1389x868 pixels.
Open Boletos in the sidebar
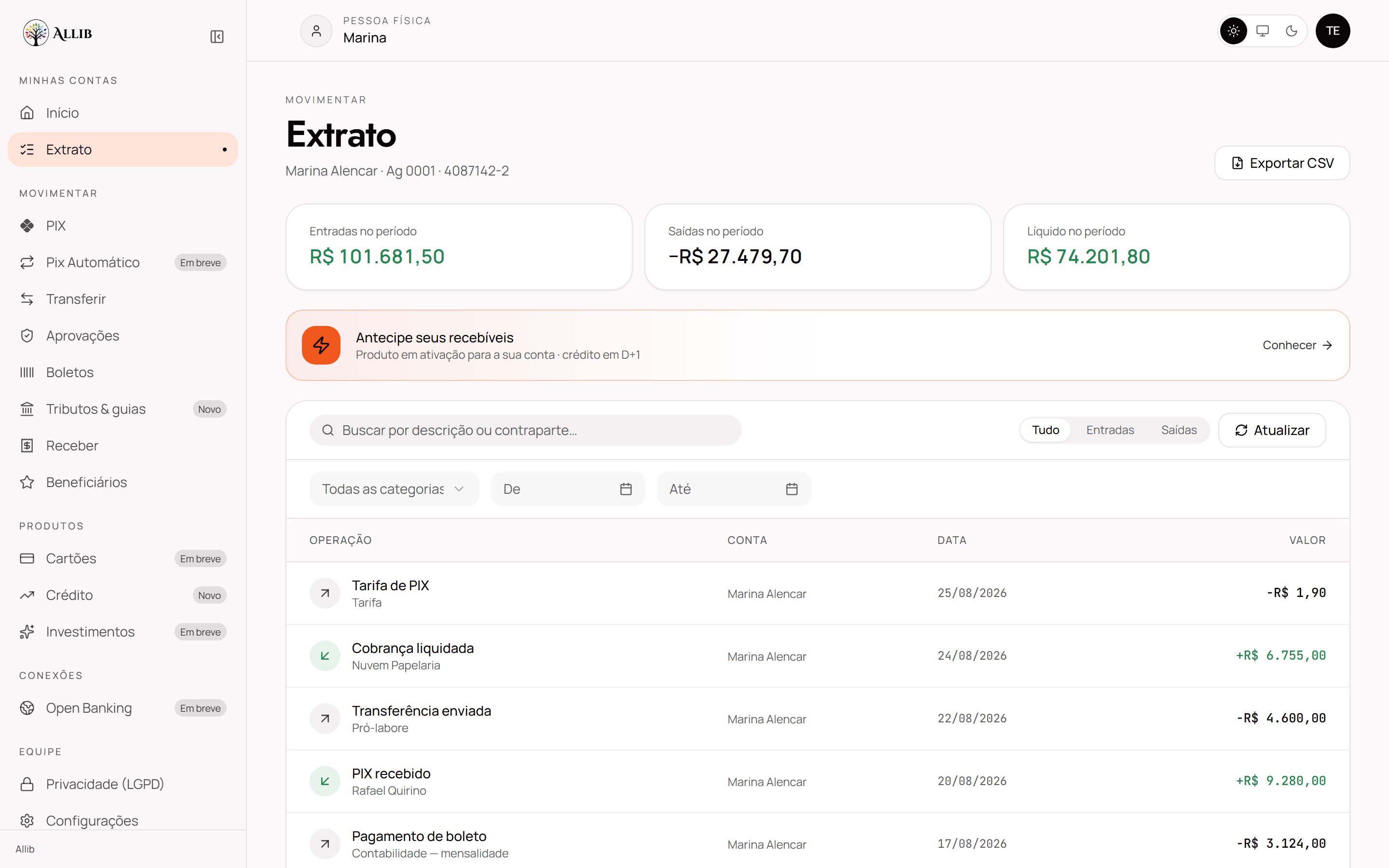pyautogui.click(x=123, y=373)
